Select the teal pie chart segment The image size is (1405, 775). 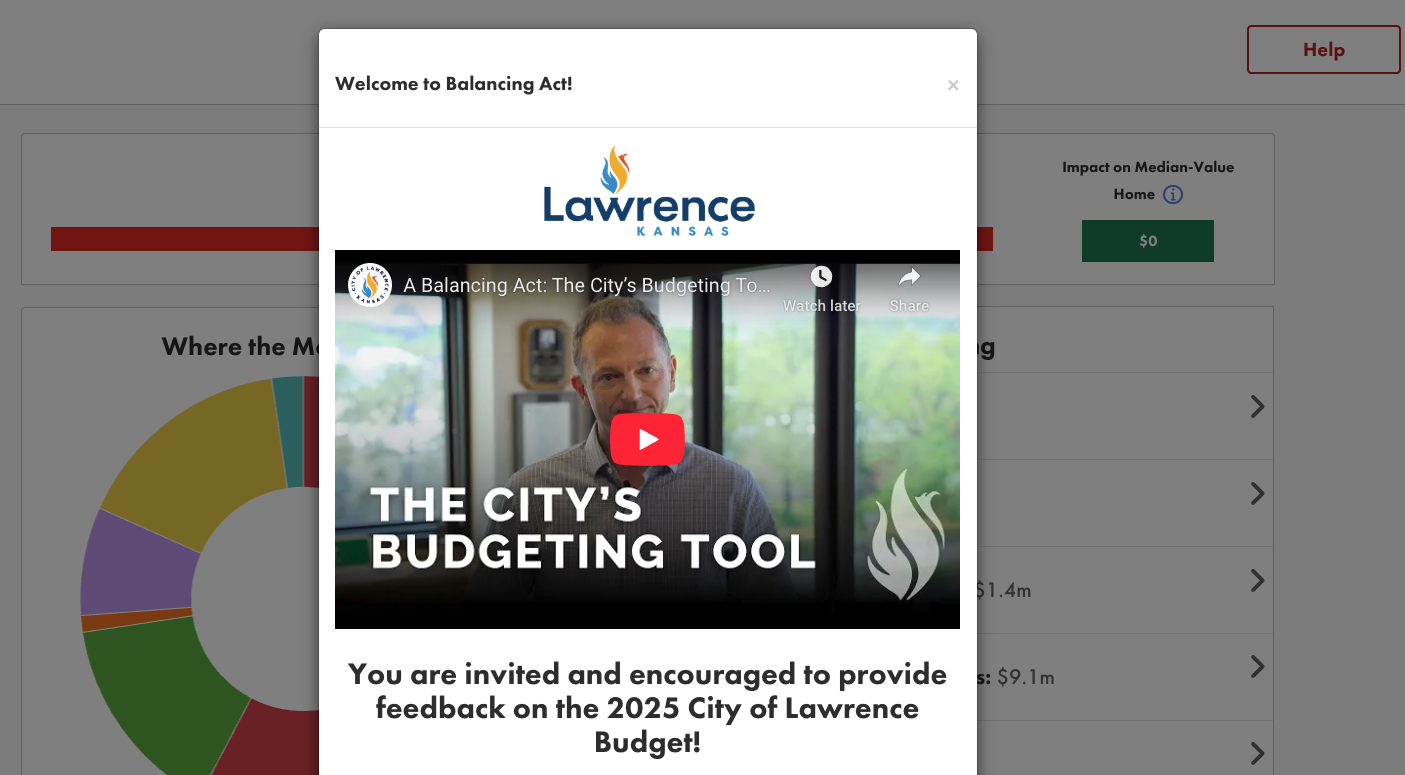(x=288, y=432)
